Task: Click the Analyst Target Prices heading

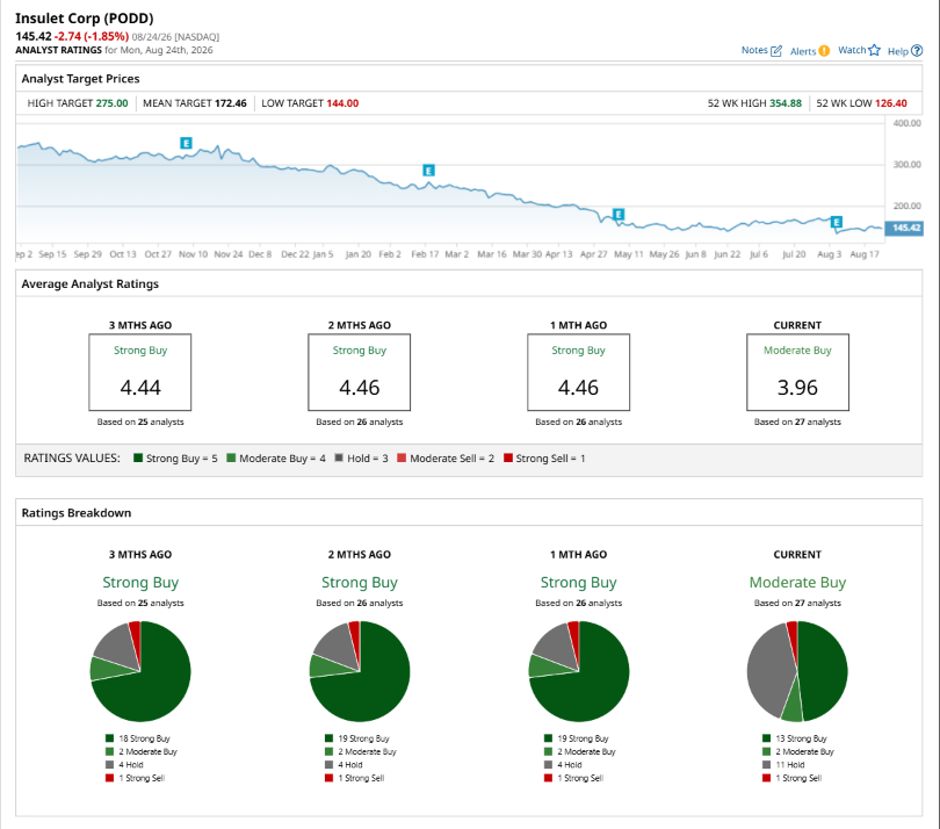Action: tap(80, 79)
